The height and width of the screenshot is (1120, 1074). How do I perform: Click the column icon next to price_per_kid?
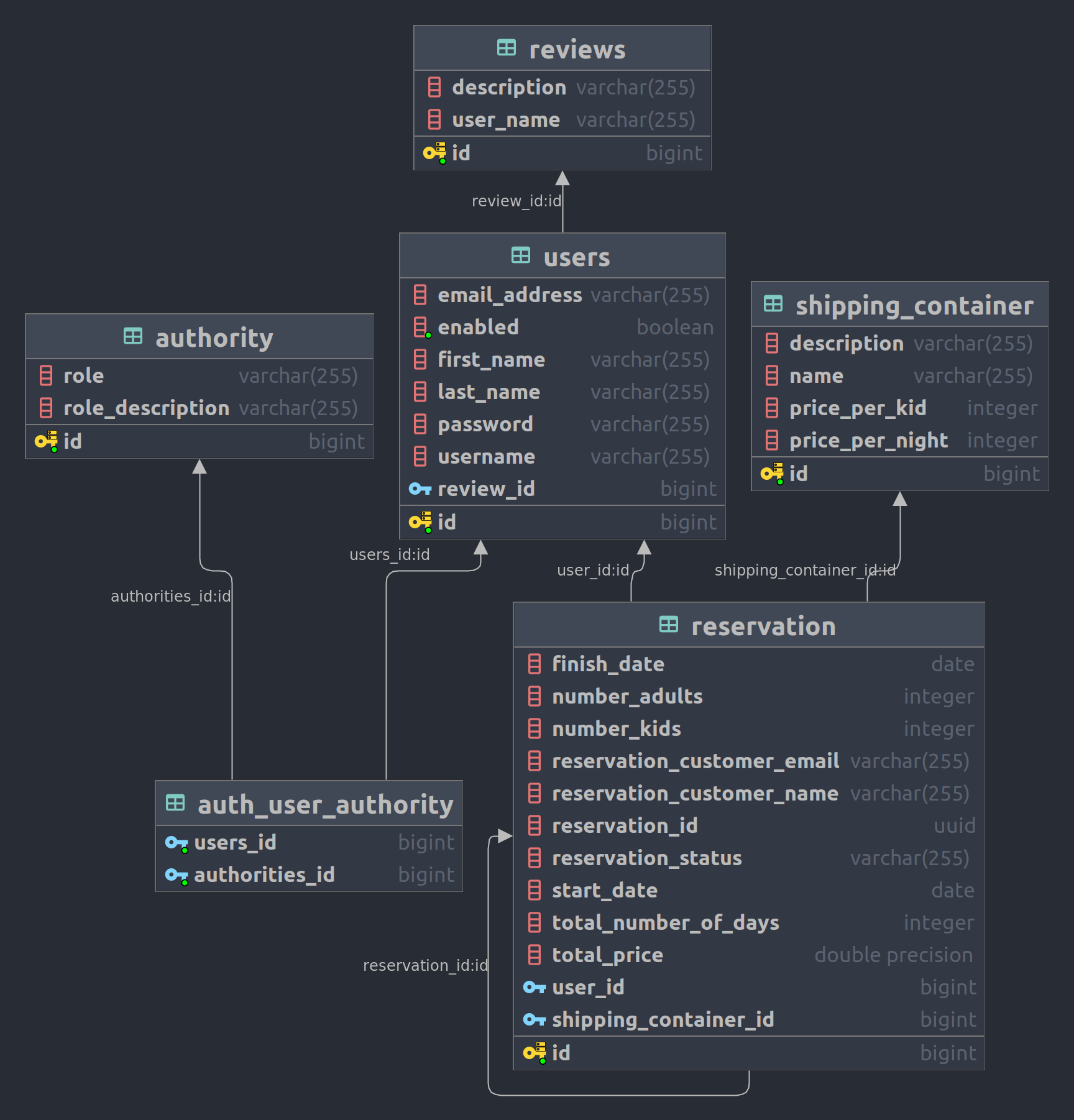[772, 408]
